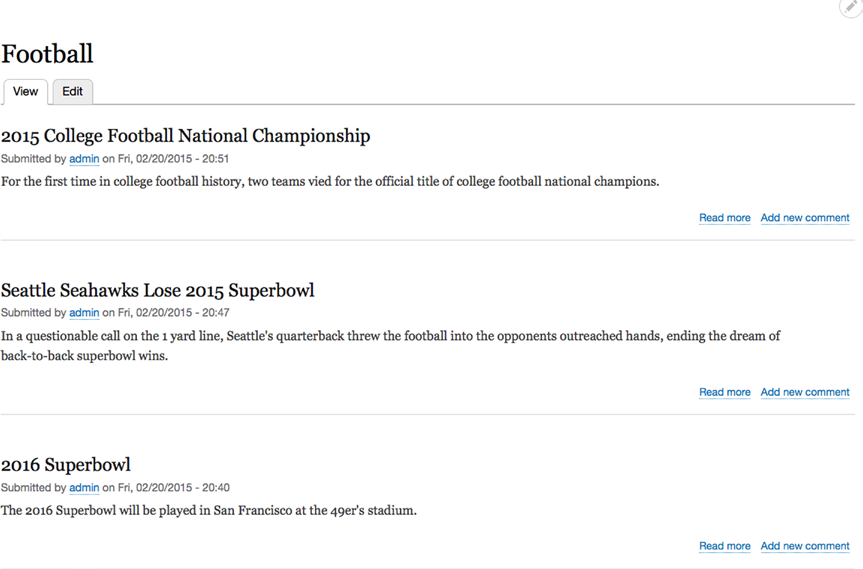Image resolution: width=863 pixels, height=569 pixels.
Task: Add new comment on 2016 Superbowl post
Action: click(805, 546)
